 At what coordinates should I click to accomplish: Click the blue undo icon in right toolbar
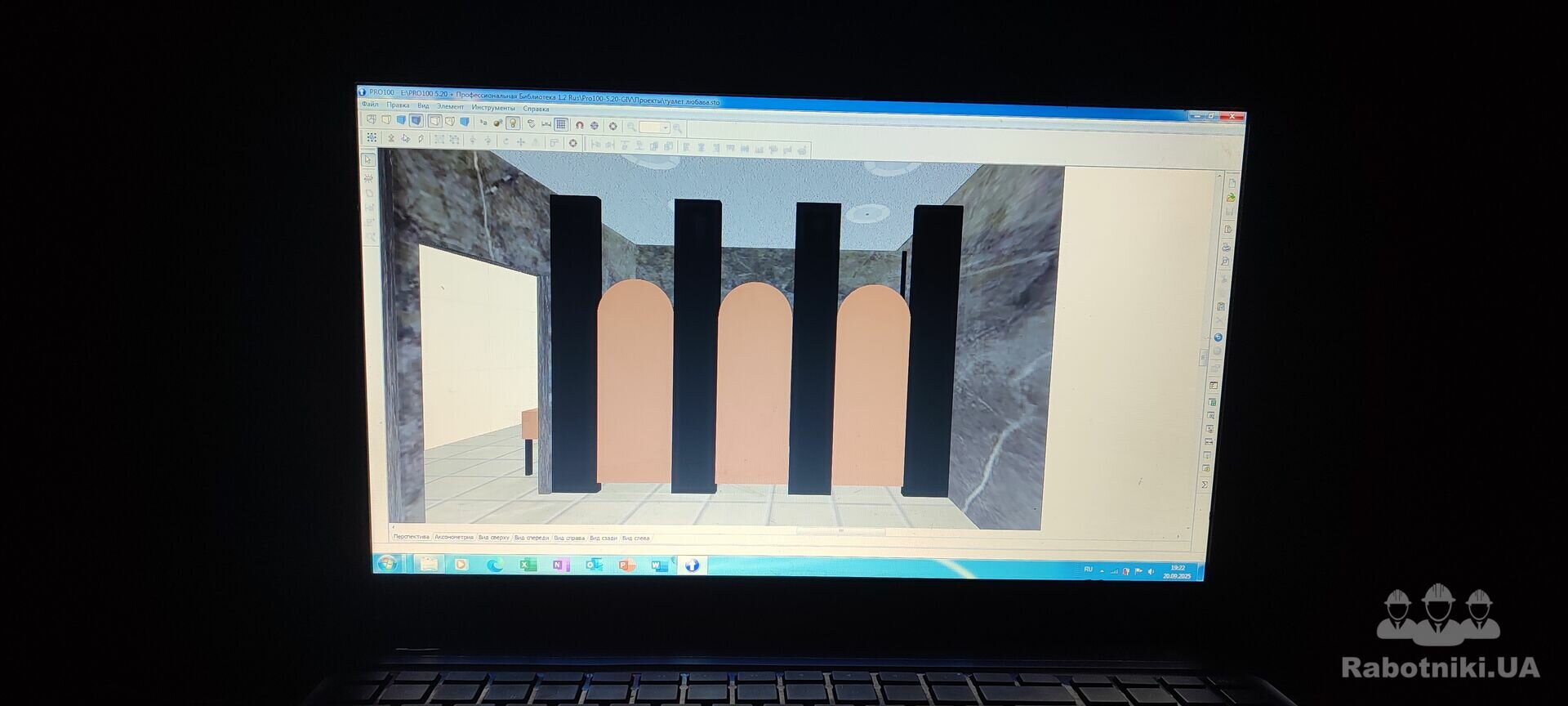1218,337
